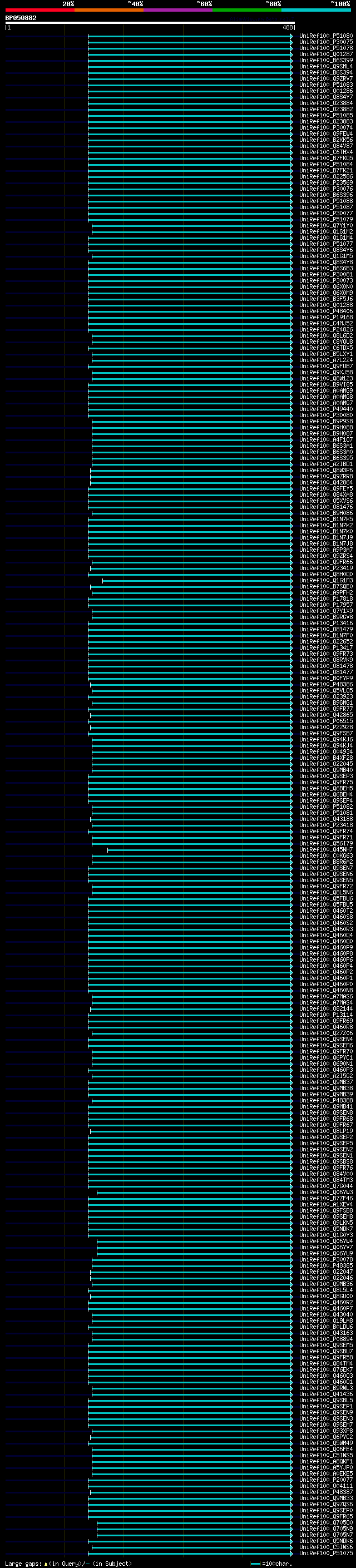The image size is (356, 1568).
Task: Select the UniRef100_P30074 hit label
Action: pyautogui.click(x=326, y=128)
